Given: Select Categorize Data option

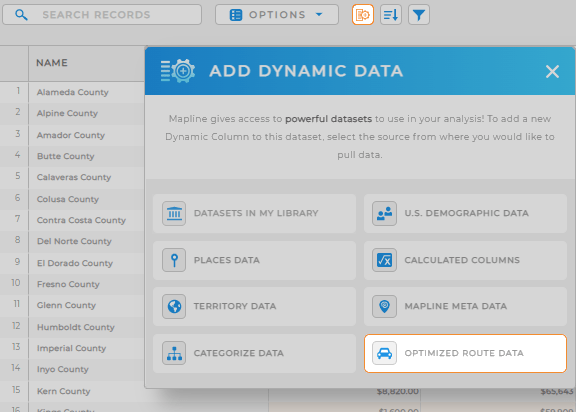Looking at the screenshot, I should (254, 353).
